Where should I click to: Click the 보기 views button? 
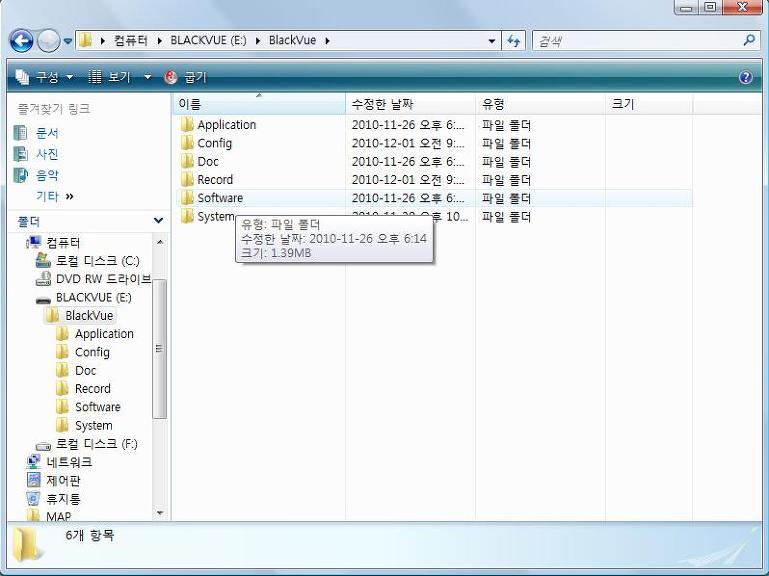tap(109, 77)
